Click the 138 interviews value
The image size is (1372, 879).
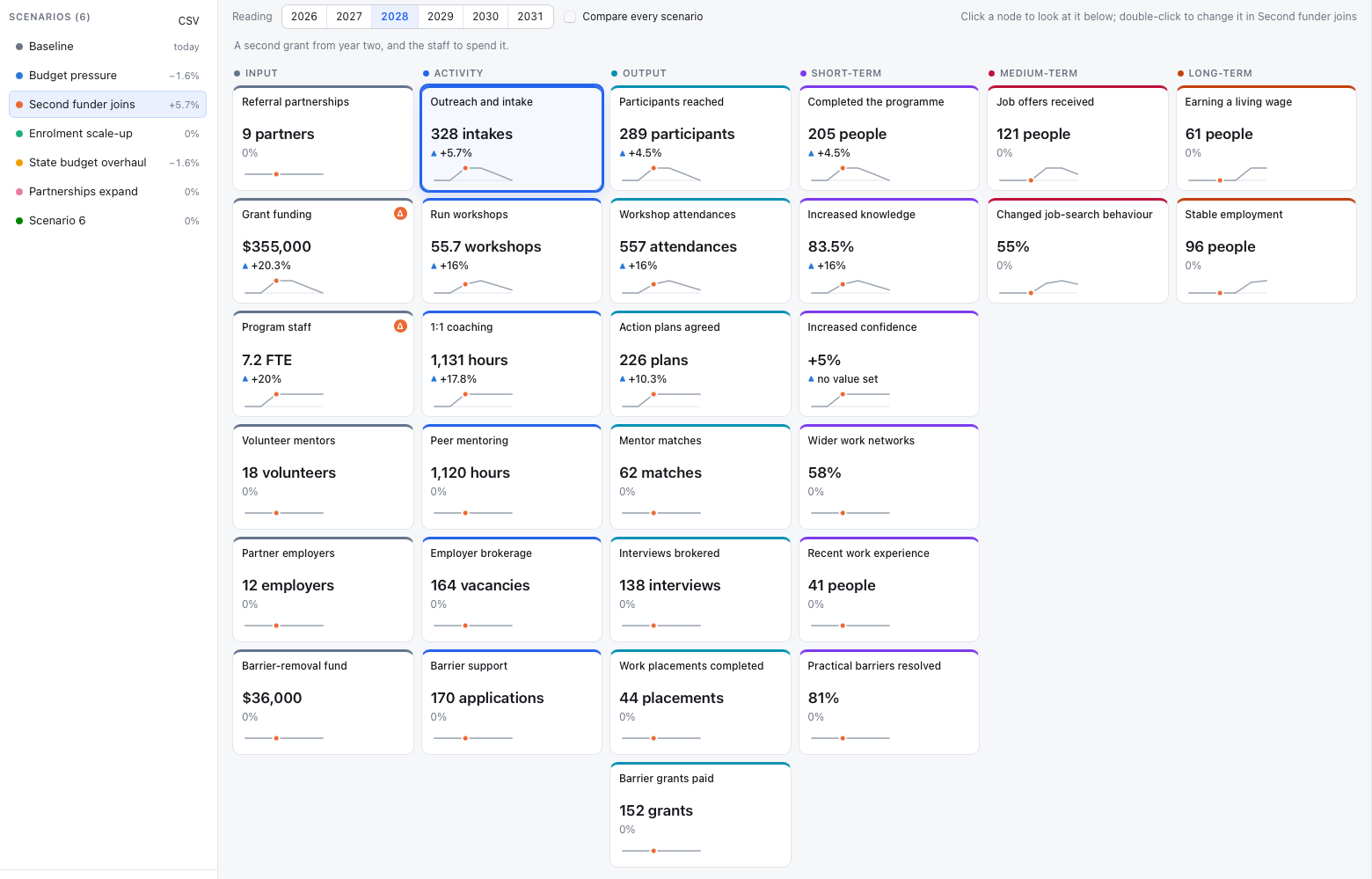(670, 585)
